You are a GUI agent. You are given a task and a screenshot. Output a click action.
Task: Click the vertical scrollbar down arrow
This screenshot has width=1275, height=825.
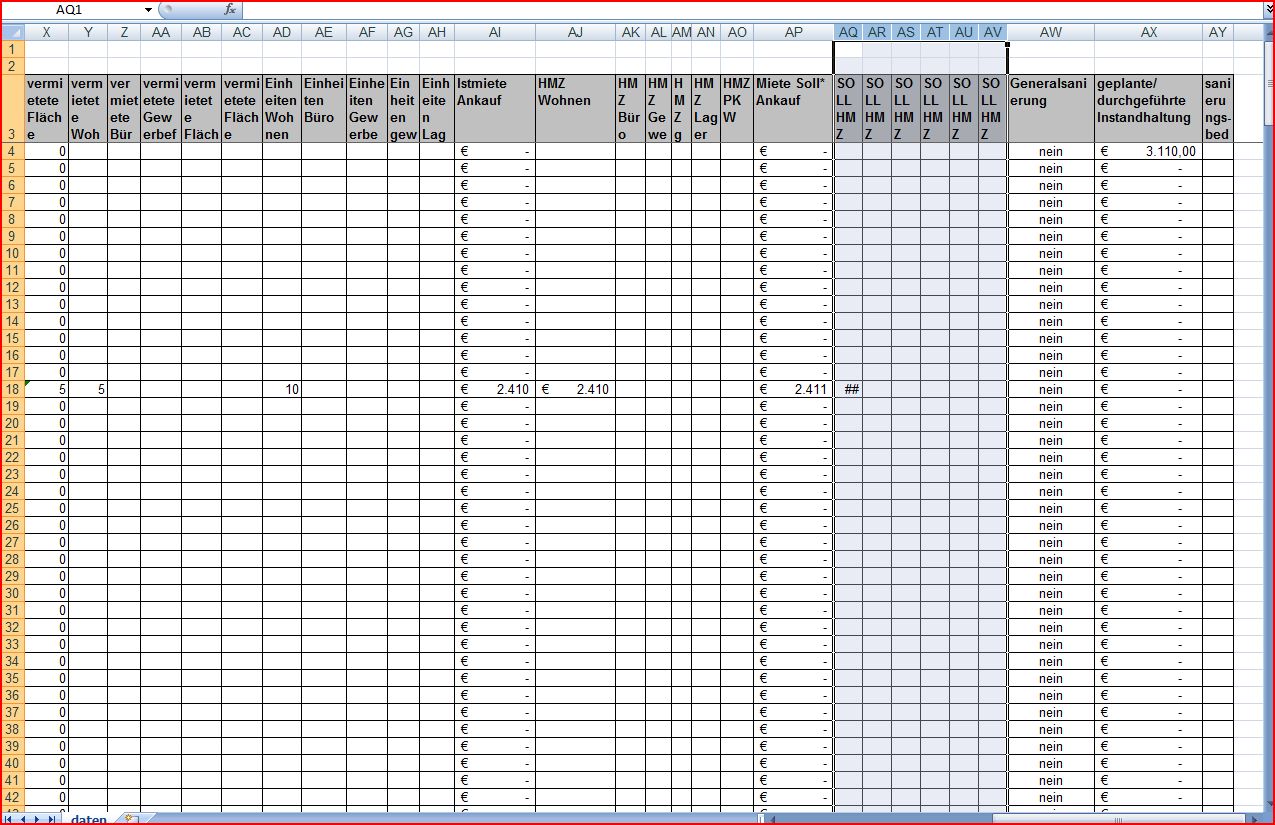click(1269, 803)
